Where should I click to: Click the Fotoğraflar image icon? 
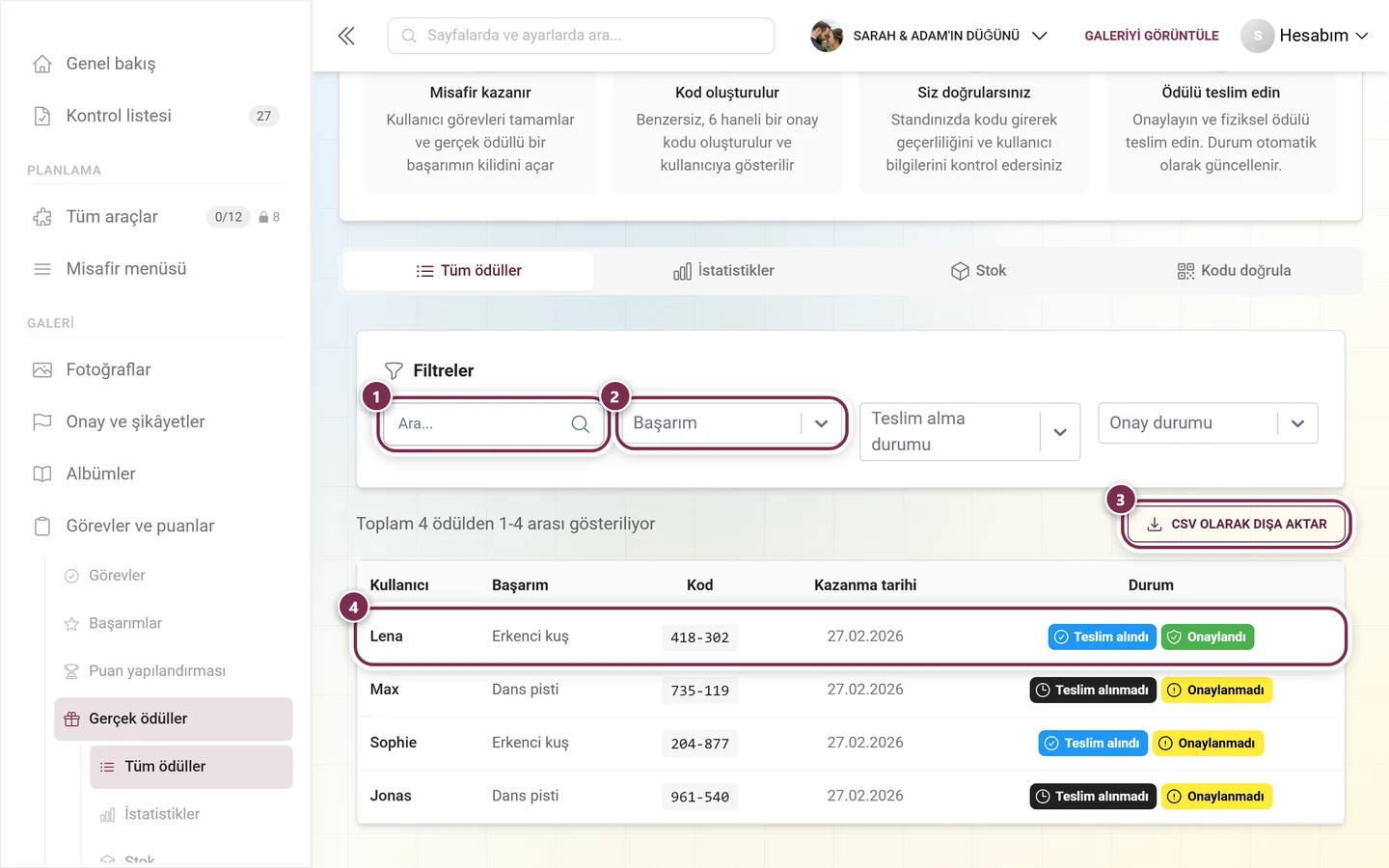coord(42,369)
